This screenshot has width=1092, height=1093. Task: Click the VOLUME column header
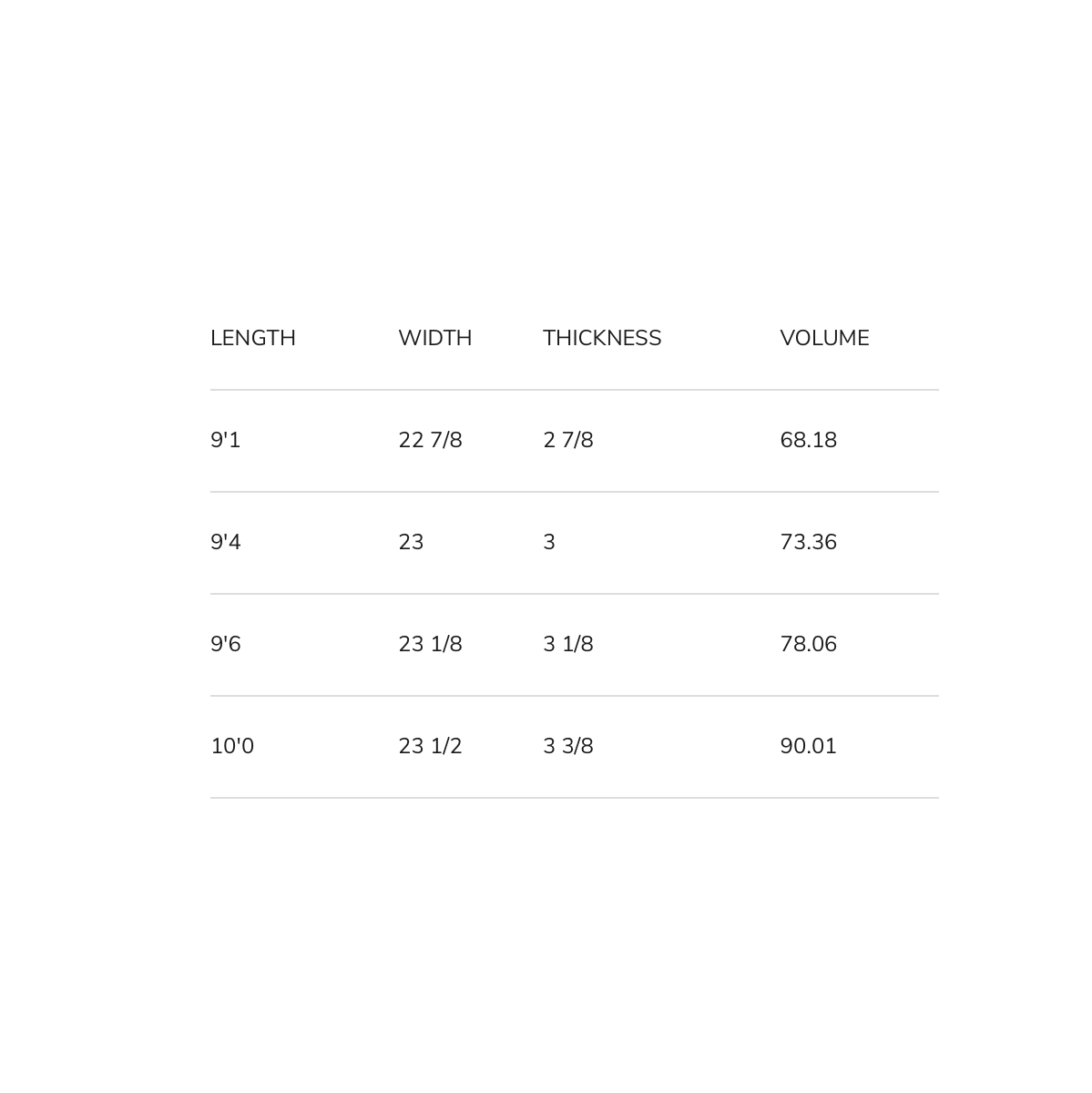coord(824,338)
